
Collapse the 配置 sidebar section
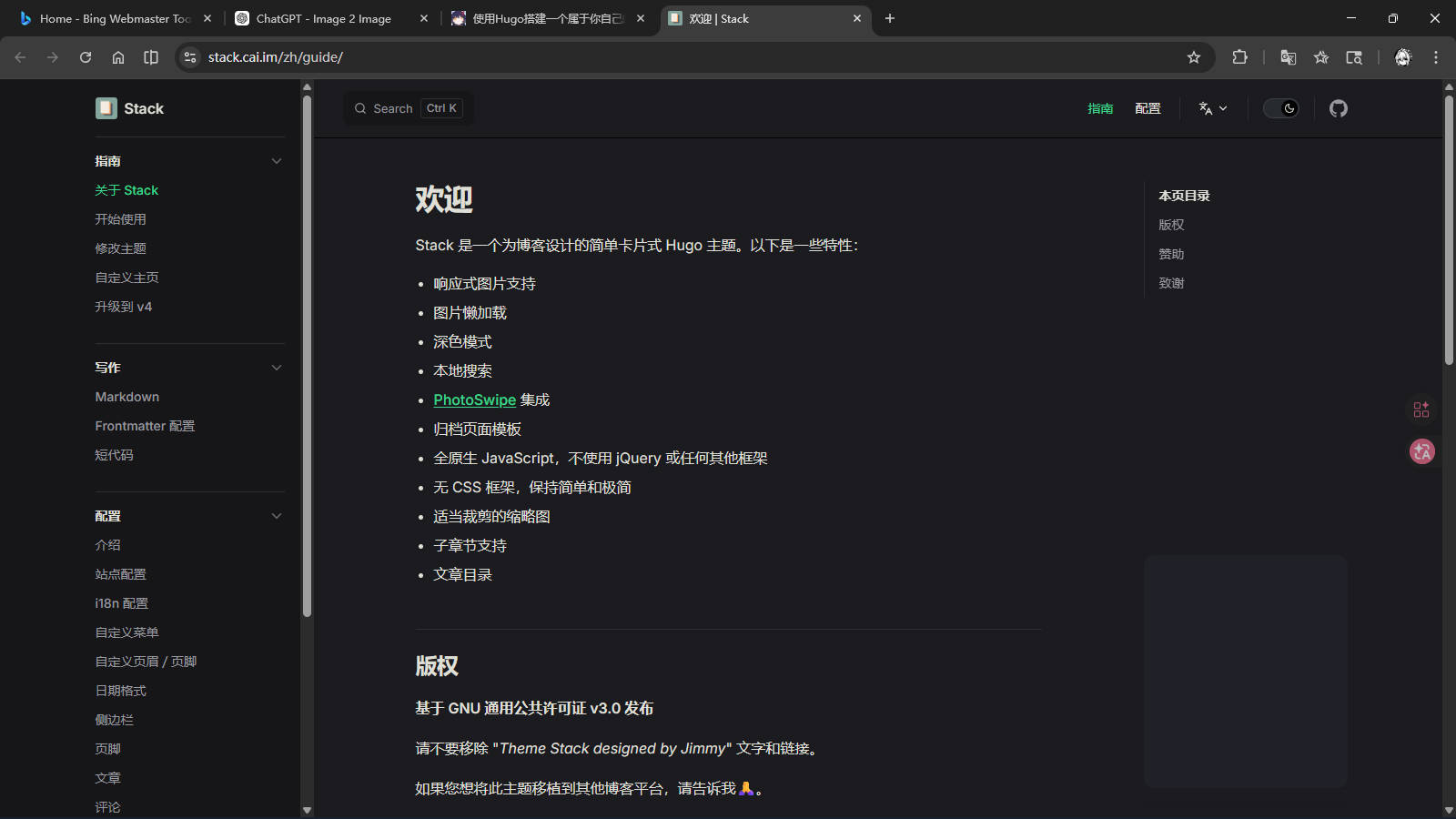(x=277, y=516)
